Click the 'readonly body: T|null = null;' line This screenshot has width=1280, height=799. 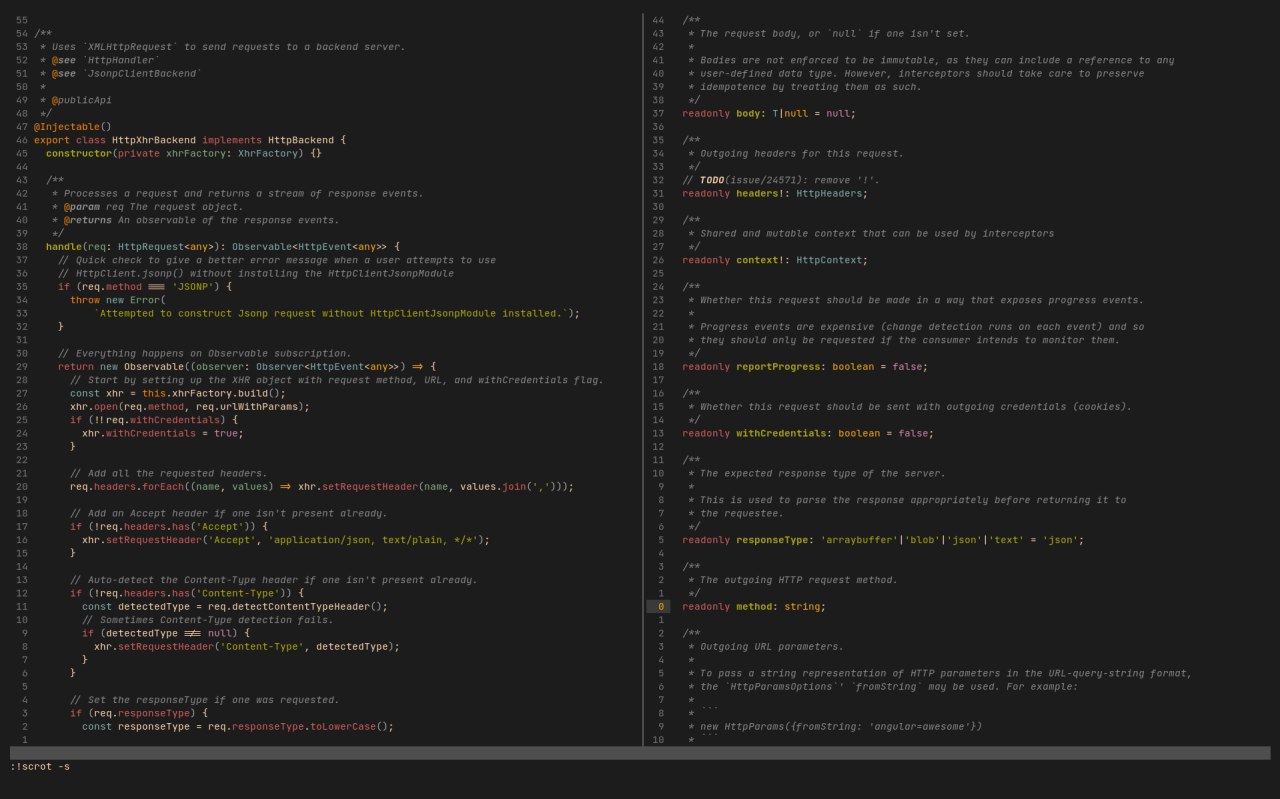pos(769,113)
